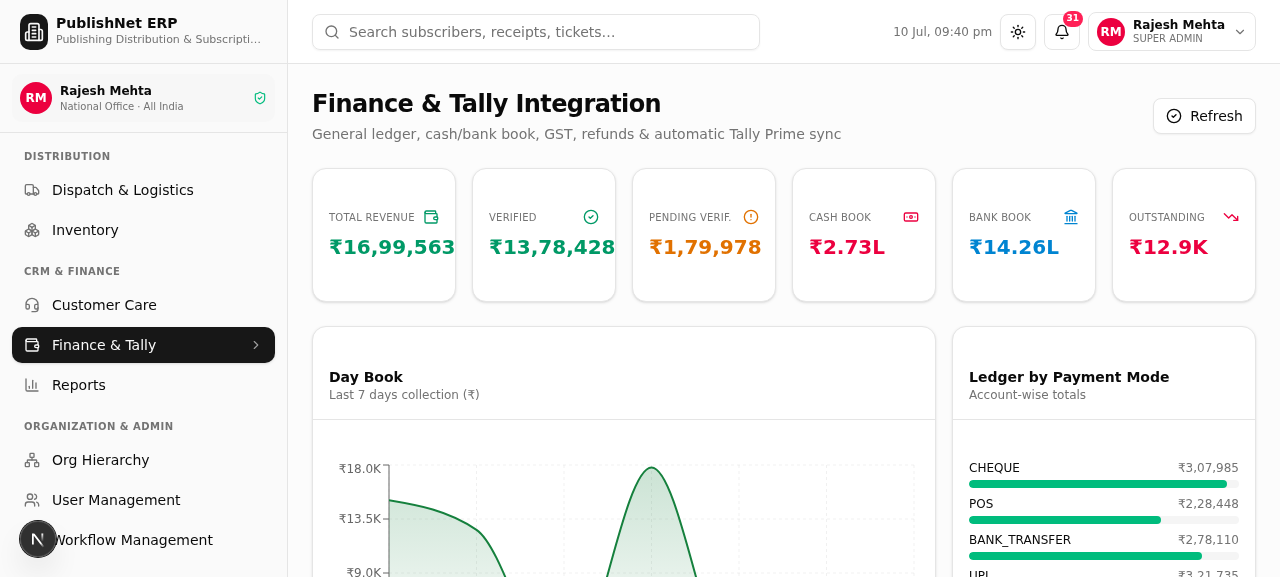The width and height of the screenshot is (1280, 577).
Task: Click the ₹18.0K axis label
Action: [x=360, y=469]
